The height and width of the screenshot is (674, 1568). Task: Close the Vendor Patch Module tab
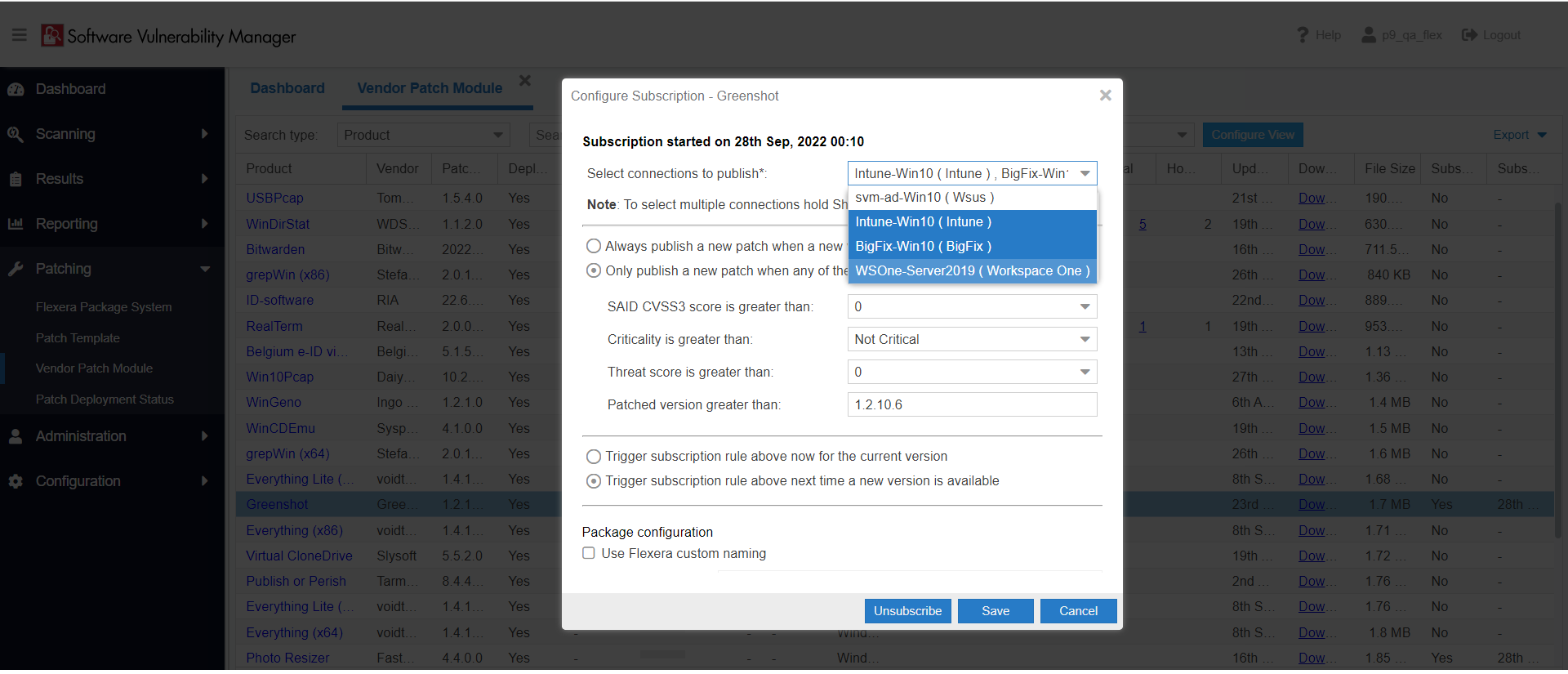click(525, 80)
